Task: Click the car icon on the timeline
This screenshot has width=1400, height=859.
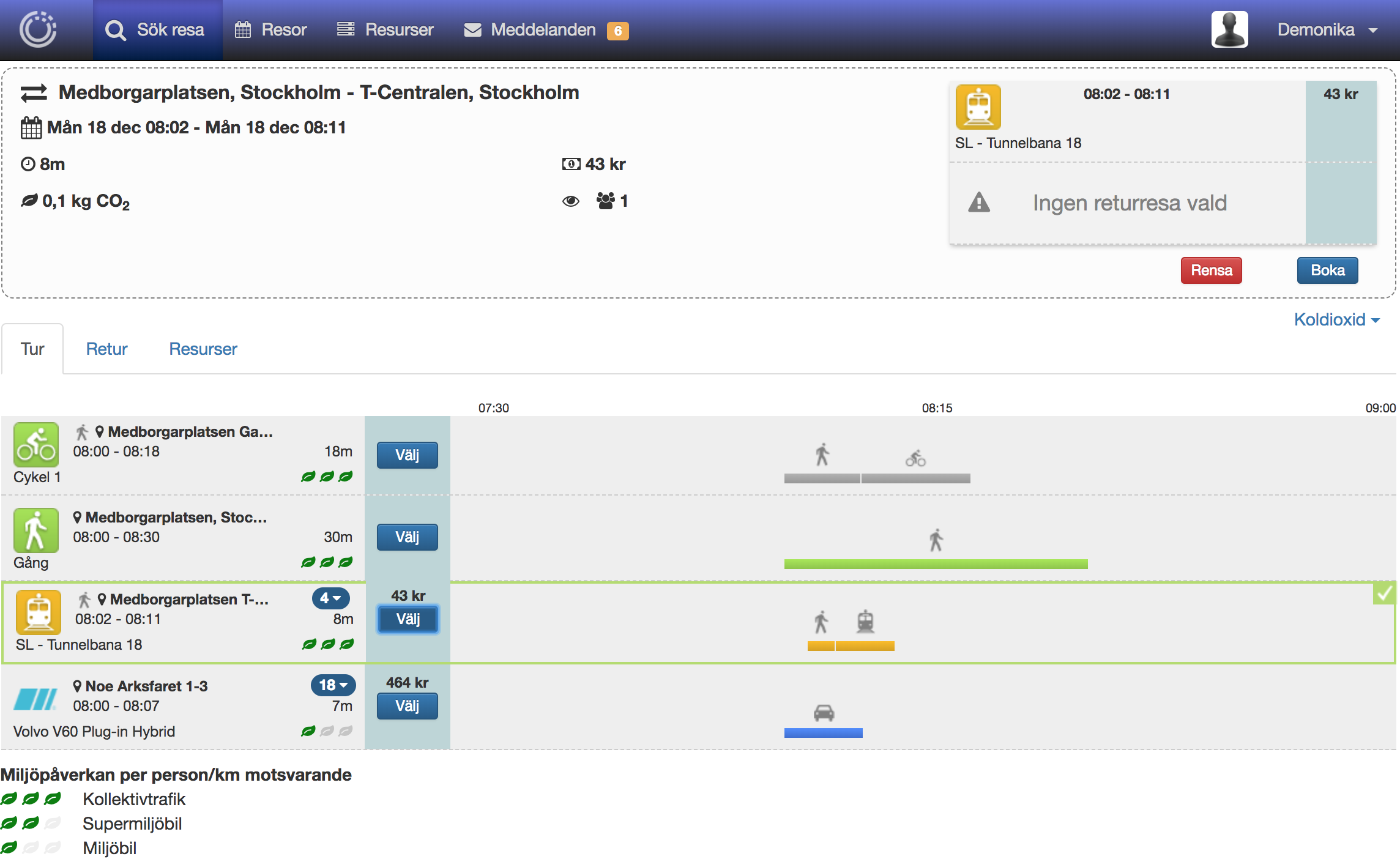Action: pos(824,713)
